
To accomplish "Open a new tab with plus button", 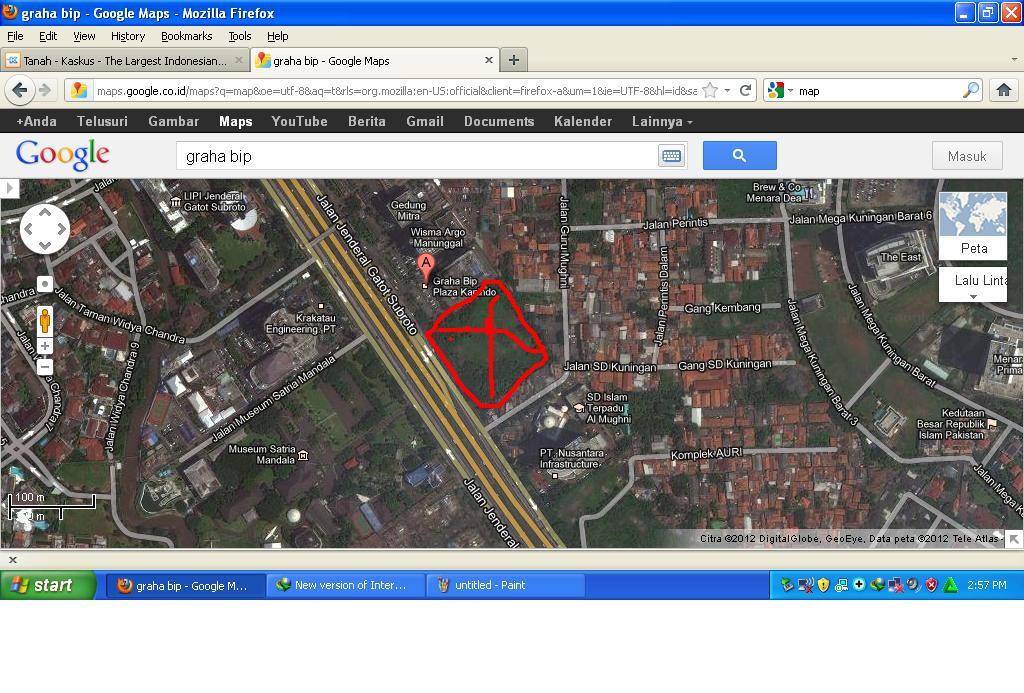I will [514, 60].
